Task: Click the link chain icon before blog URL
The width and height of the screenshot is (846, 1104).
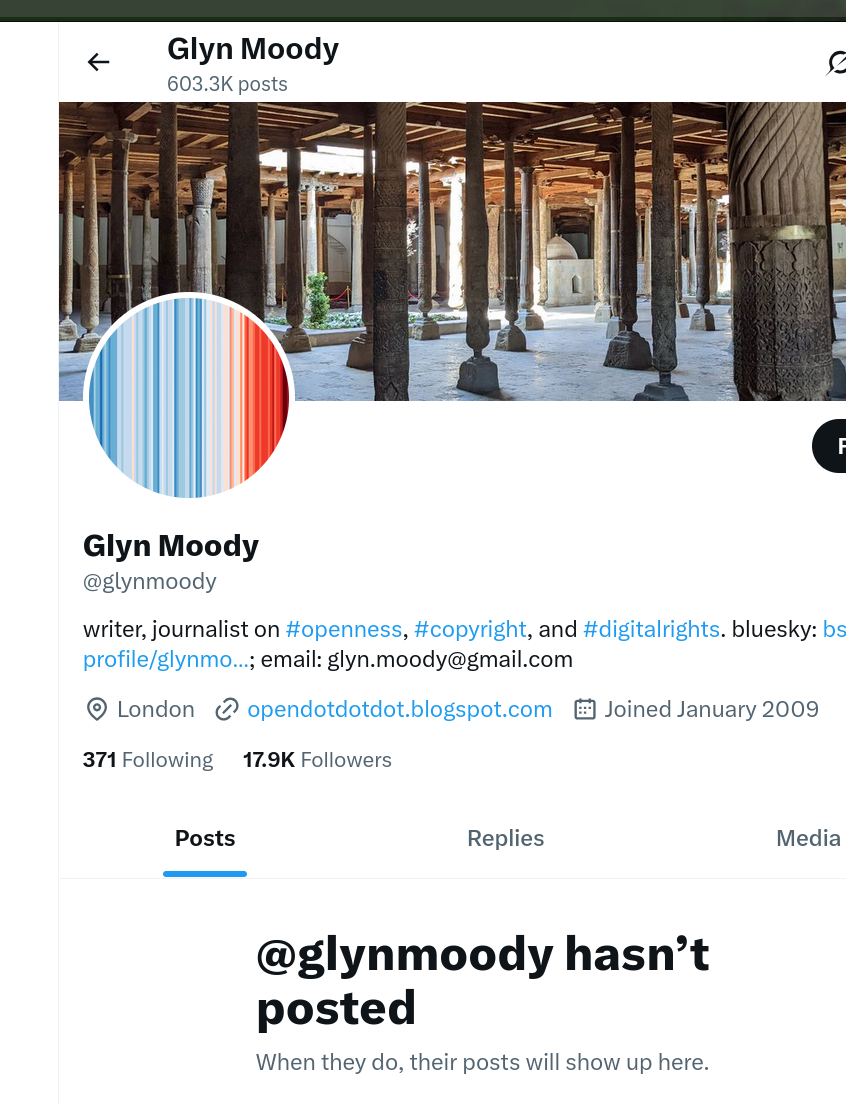Action: coord(227,709)
